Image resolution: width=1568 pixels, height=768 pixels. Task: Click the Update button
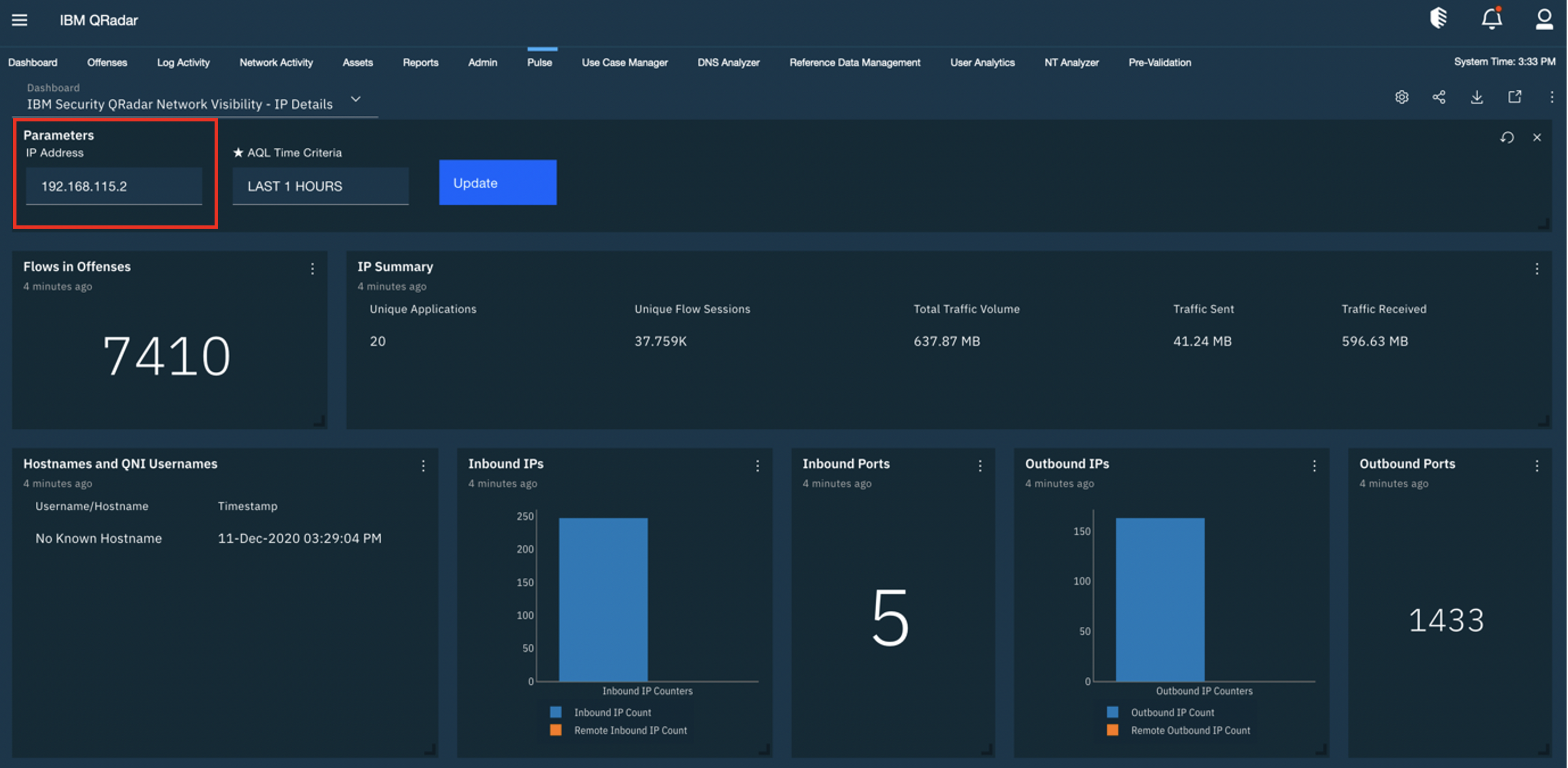498,183
